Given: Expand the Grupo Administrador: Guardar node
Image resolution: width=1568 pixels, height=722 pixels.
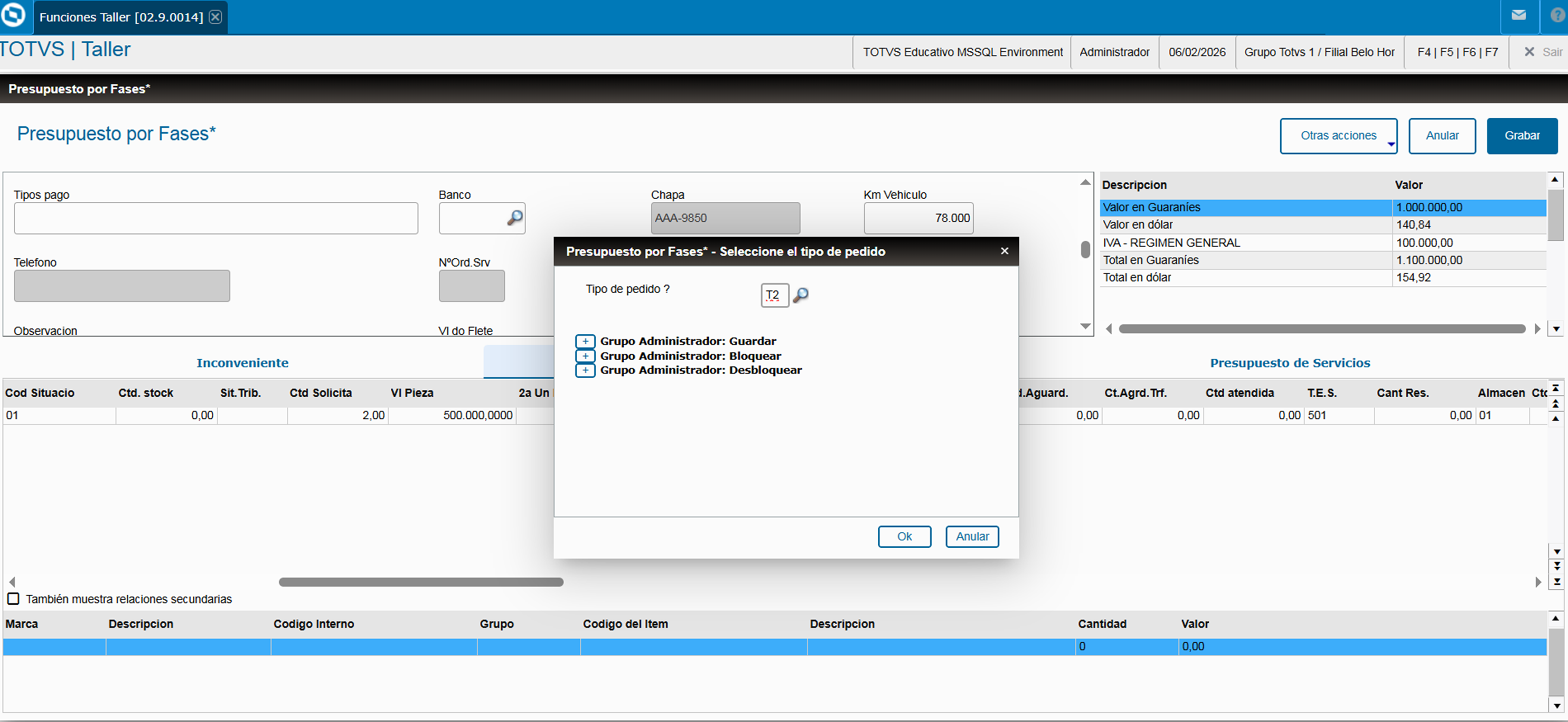Looking at the screenshot, I should click(585, 341).
